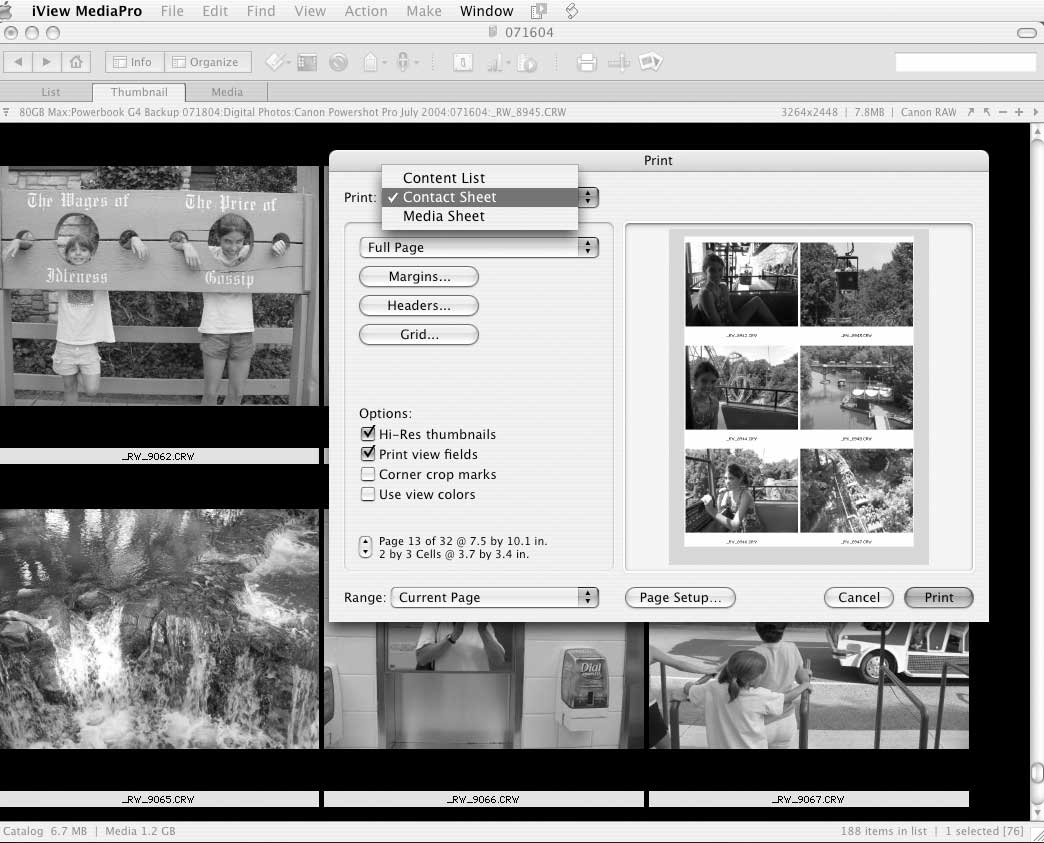Click the label pencil toolbar icon
1044x843 pixels.
(274, 62)
